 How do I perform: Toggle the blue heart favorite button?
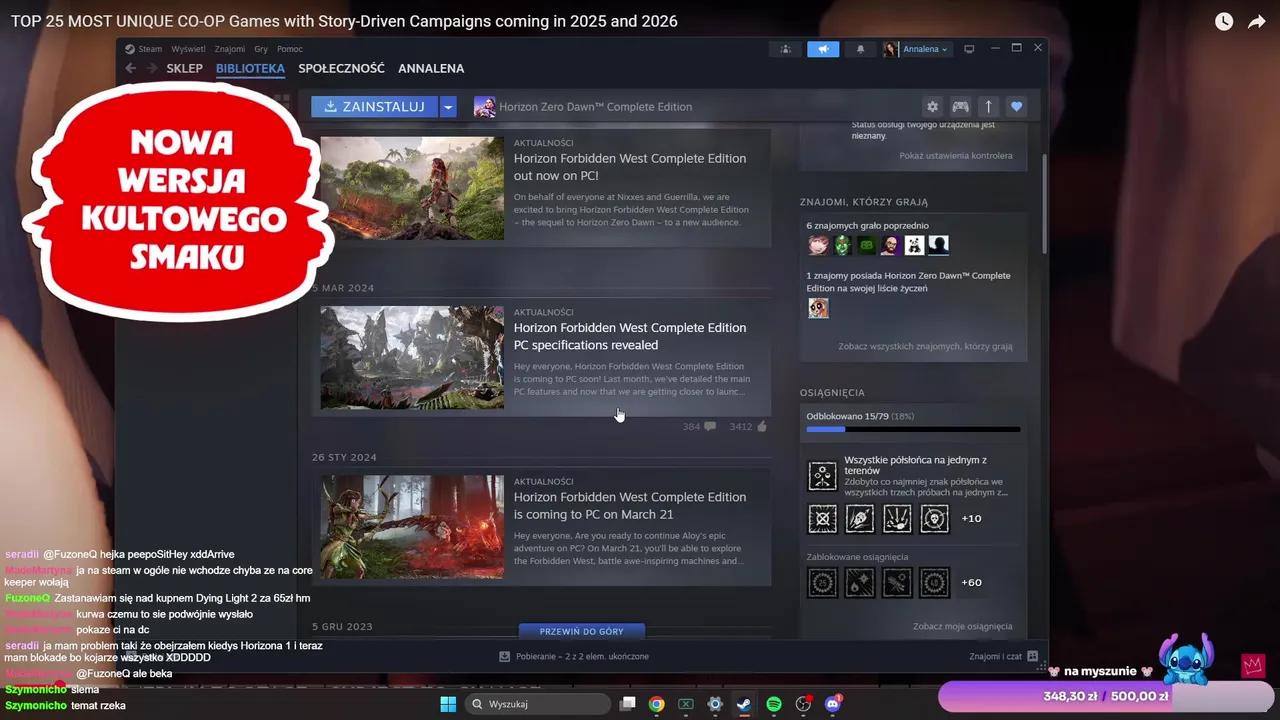(1016, 107)
